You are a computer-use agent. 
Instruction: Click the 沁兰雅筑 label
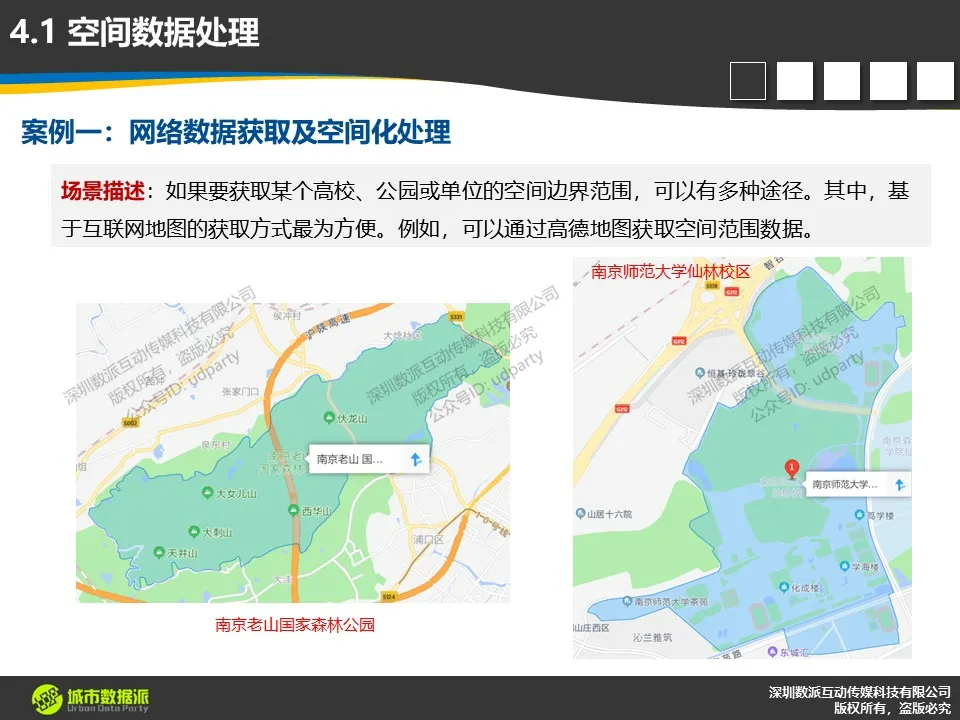(652, 637)
